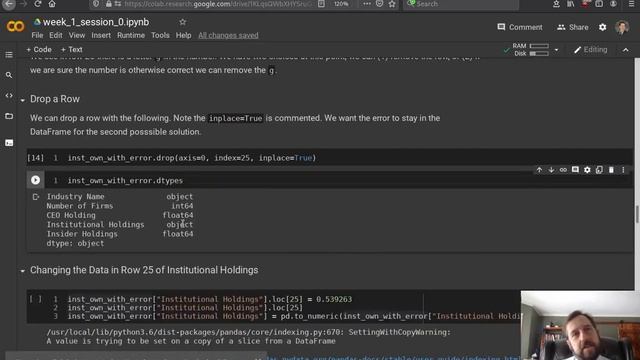Click the Drop a Row heading
The width and height of the screenshot is (640, 360).
(55, 99)
